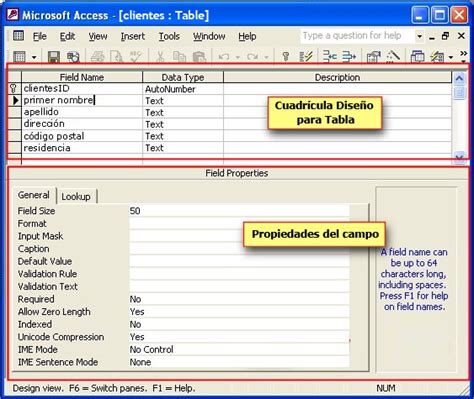Click the IME Mode value No Control
This screenshot has height=399, width=474.
pyautogui.click(x=239, y=349)
